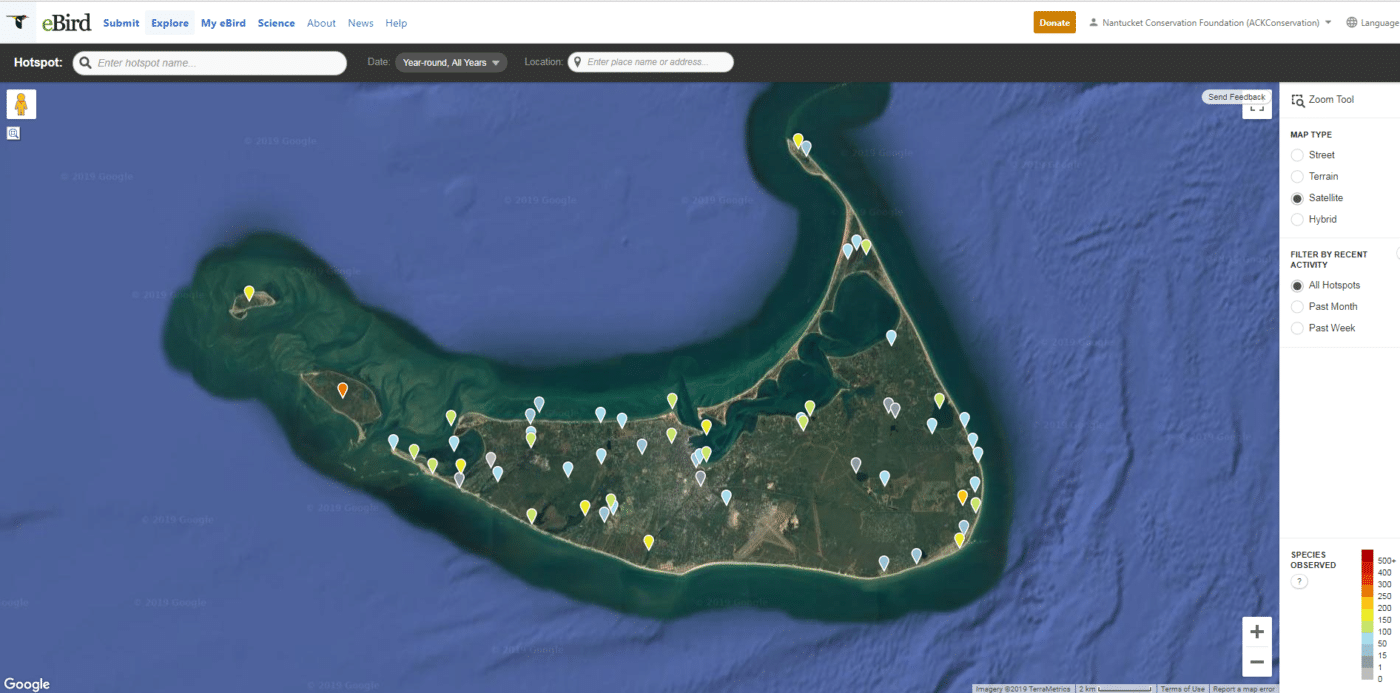Select the gray-blue marker beside Great Point's yellow marker
Screen dimensions: 1400x693
click(806, 148)
